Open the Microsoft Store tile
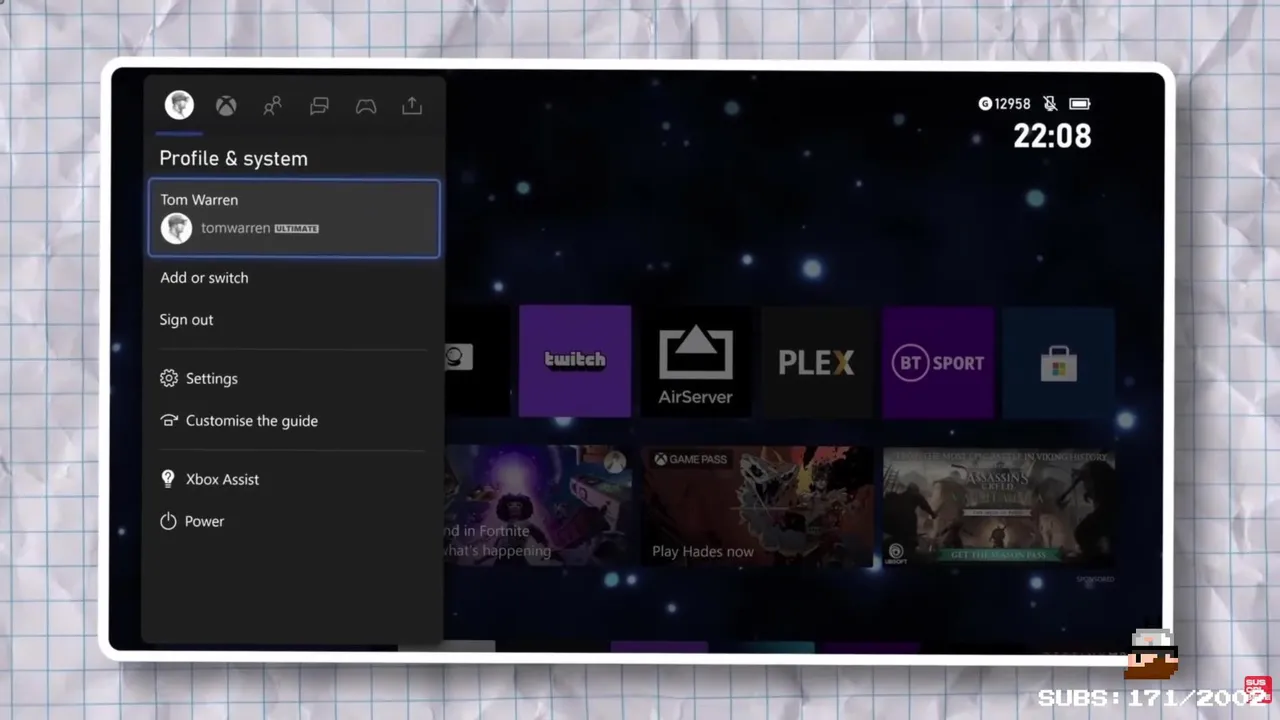The width and height of the screenshot is (1280, 720). click(1058, 361)
